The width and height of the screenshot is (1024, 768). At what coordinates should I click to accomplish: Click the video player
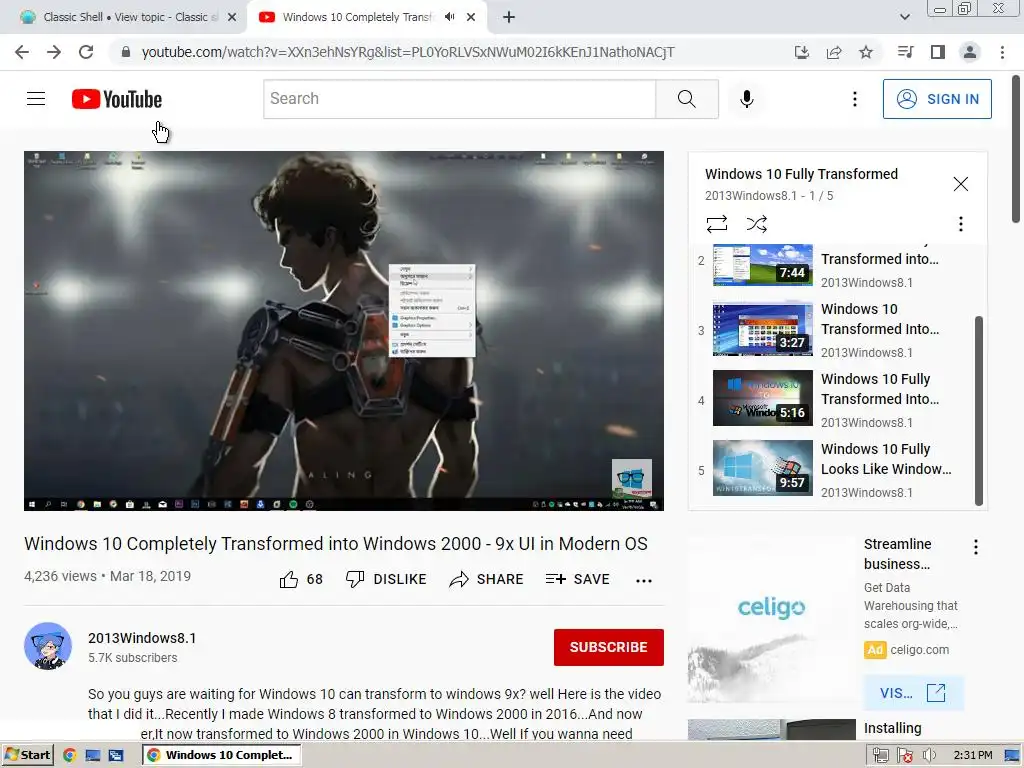[344, 330]
